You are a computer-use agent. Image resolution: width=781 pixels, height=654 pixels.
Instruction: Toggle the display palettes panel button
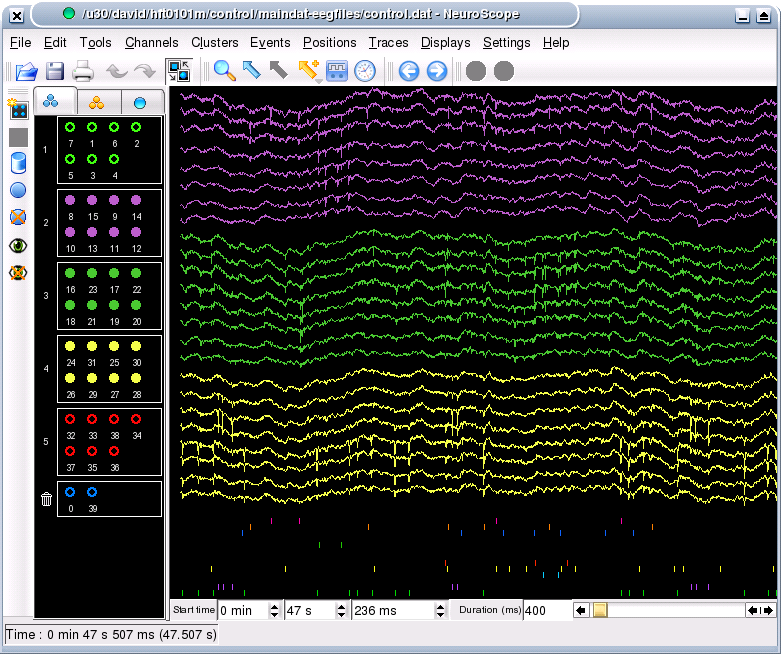pos(179,71)
